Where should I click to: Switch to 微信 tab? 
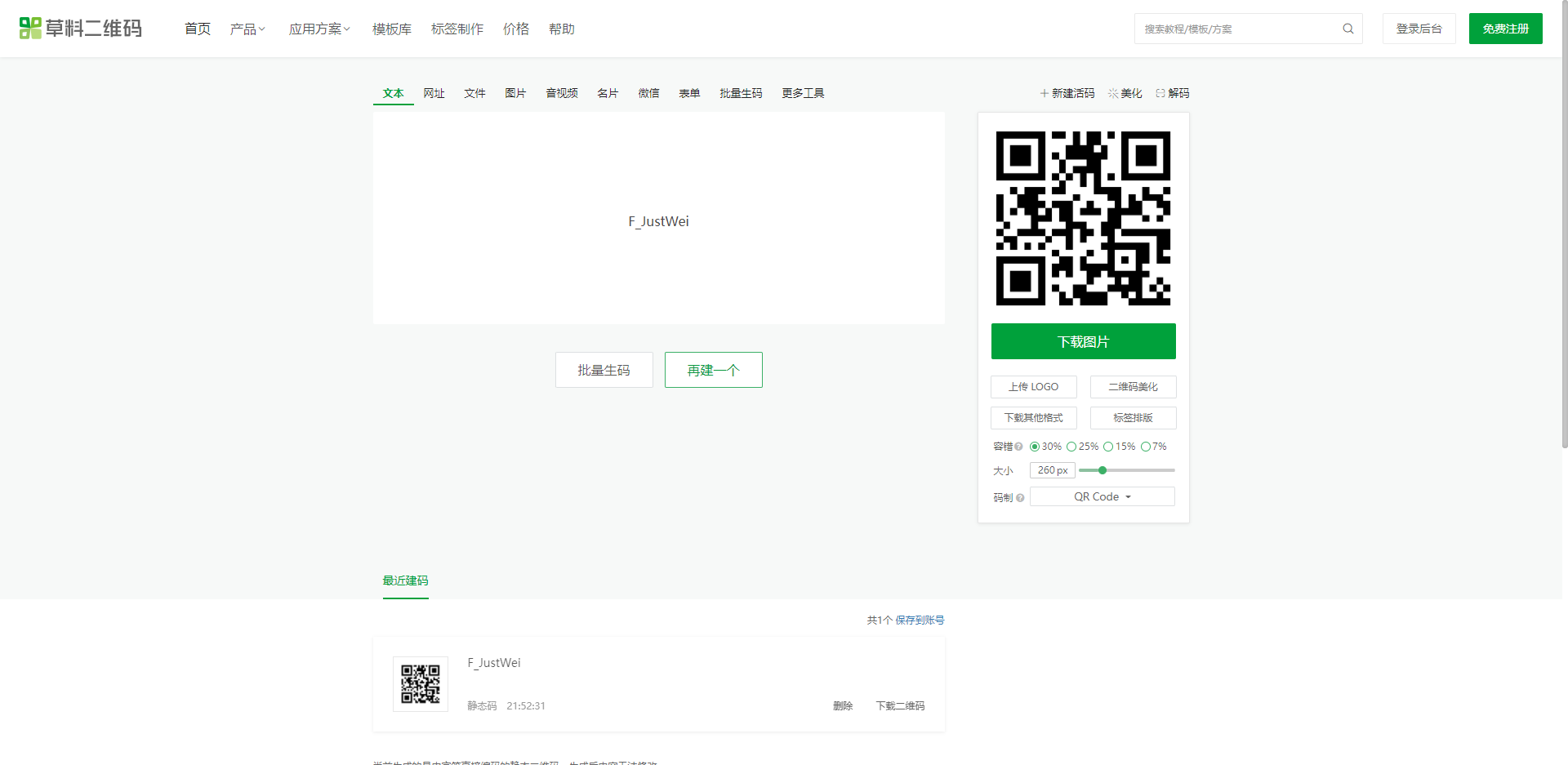click(x=649, y=93)
